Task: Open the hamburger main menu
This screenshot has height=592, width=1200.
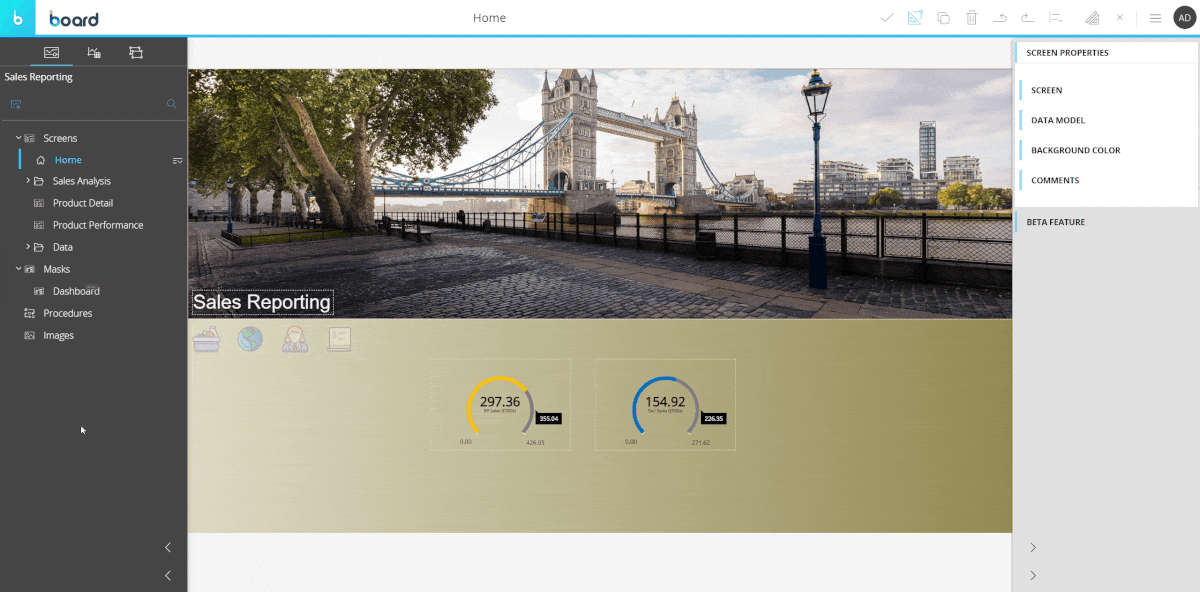Action: tap(1155, 18)
